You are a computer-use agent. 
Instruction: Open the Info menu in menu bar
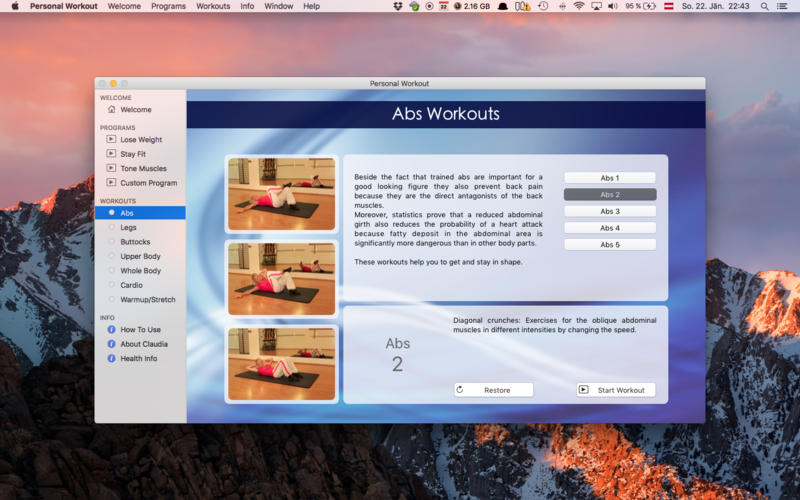tap(247, 6)
